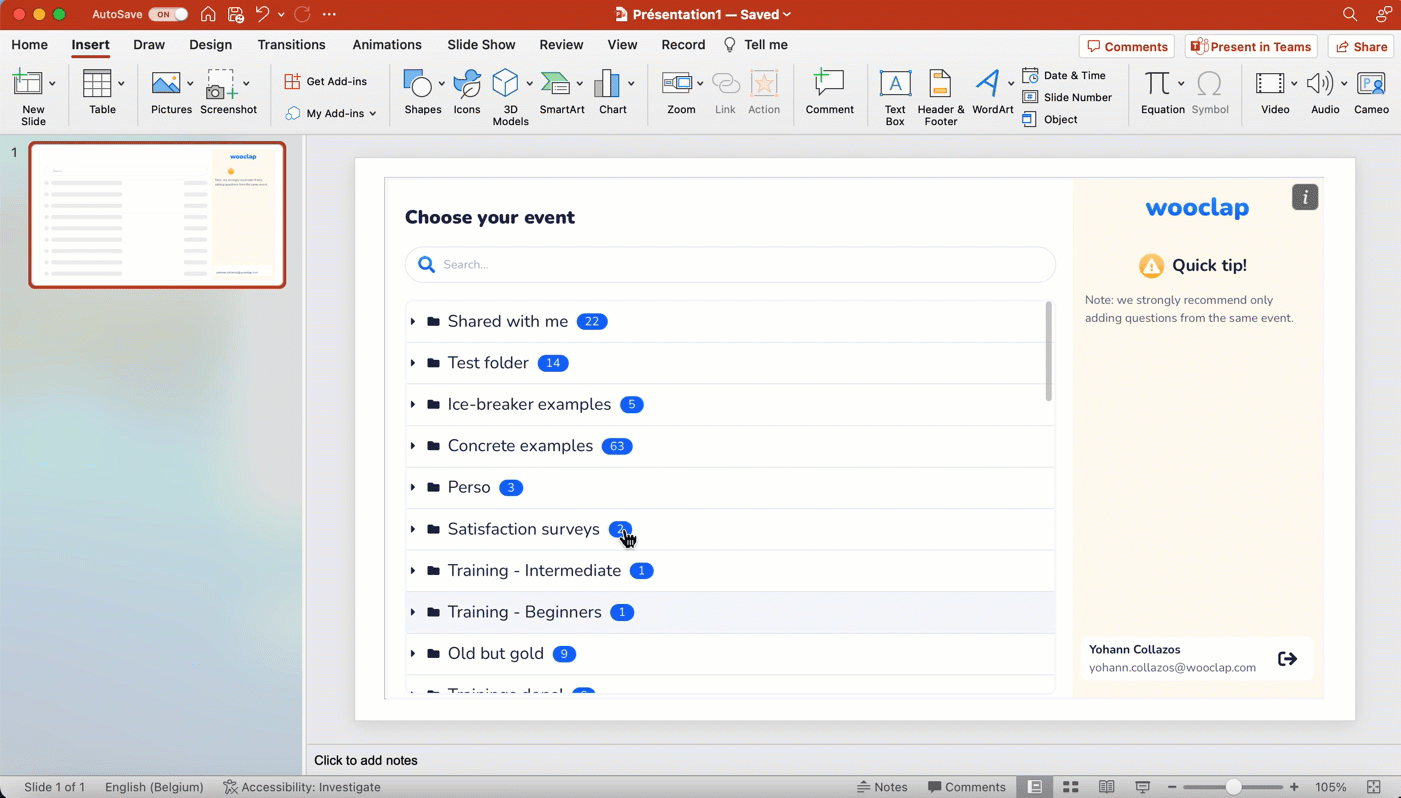1401x798 pixels.
Task: Click the Home icon in title bar
Action: [x=208, y=14]
